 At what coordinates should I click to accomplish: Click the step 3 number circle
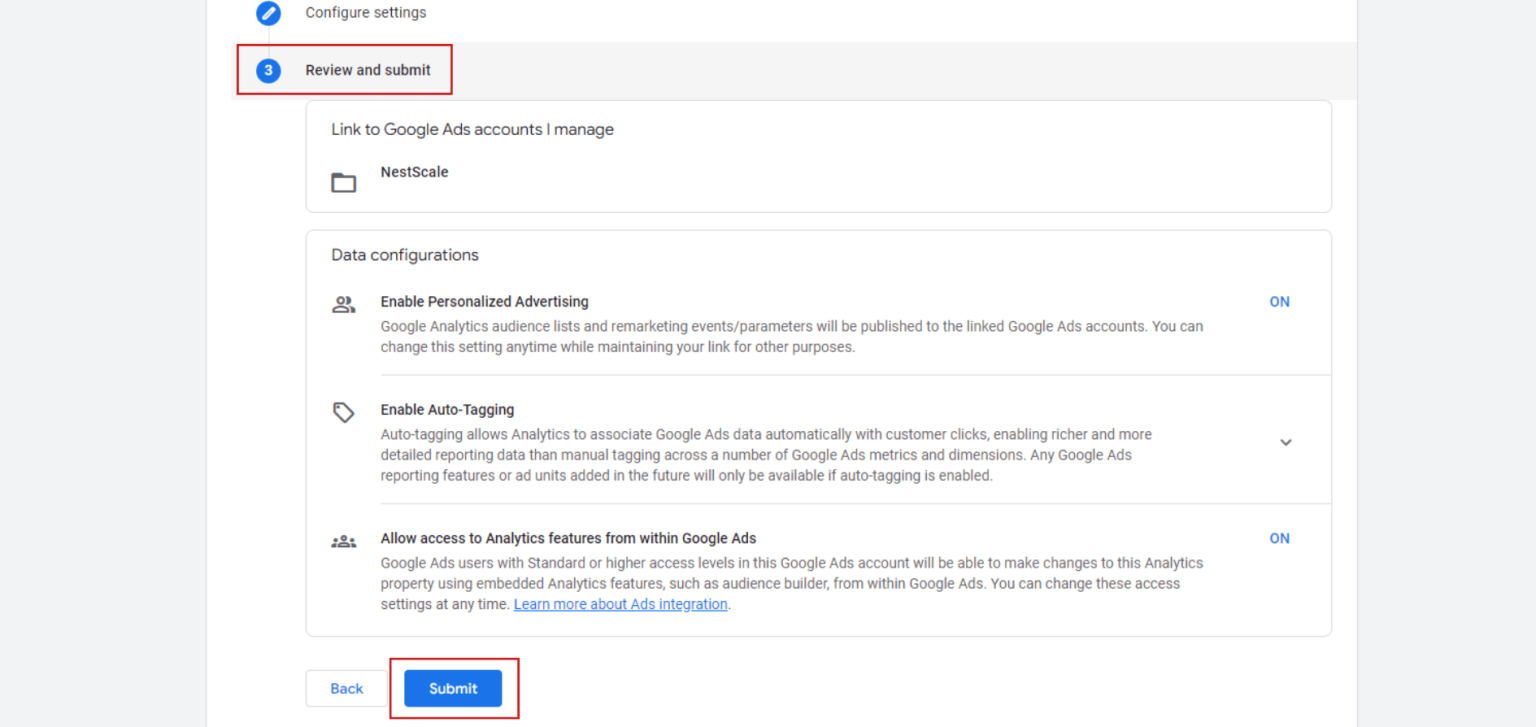pyautogui.click(x=268, y=70)
